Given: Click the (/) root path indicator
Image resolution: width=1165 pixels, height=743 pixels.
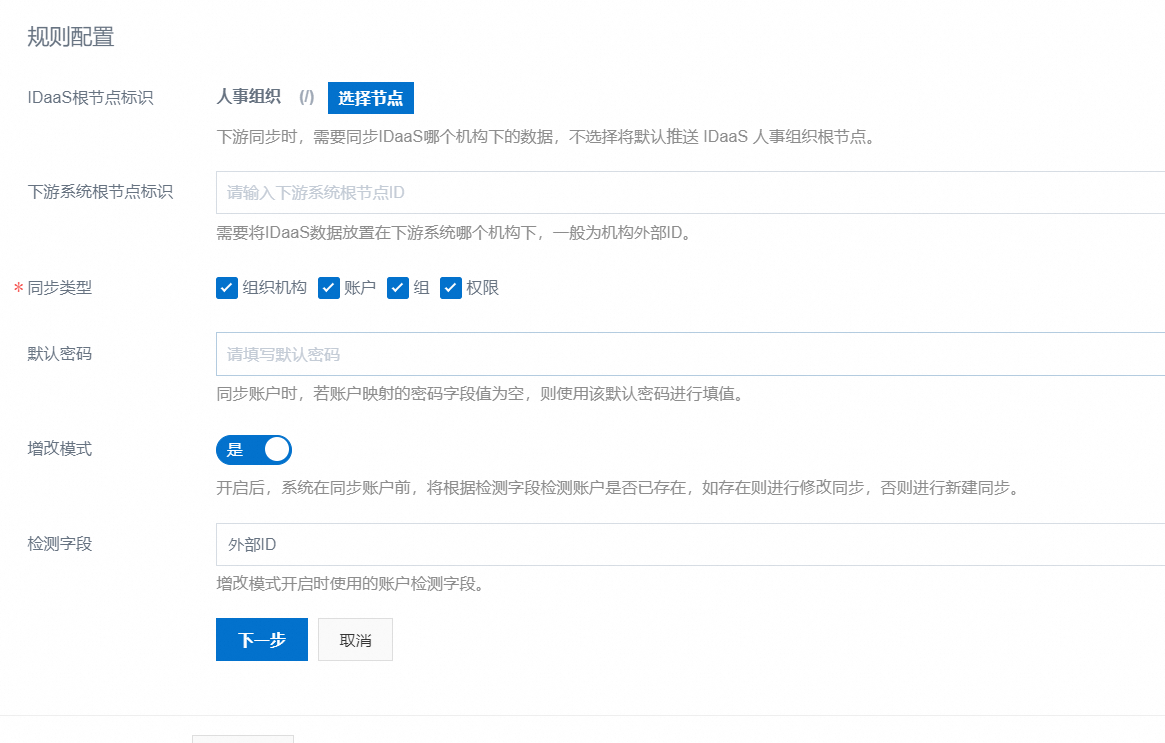Looking at the screenshot, I should [x=306, y=98].
